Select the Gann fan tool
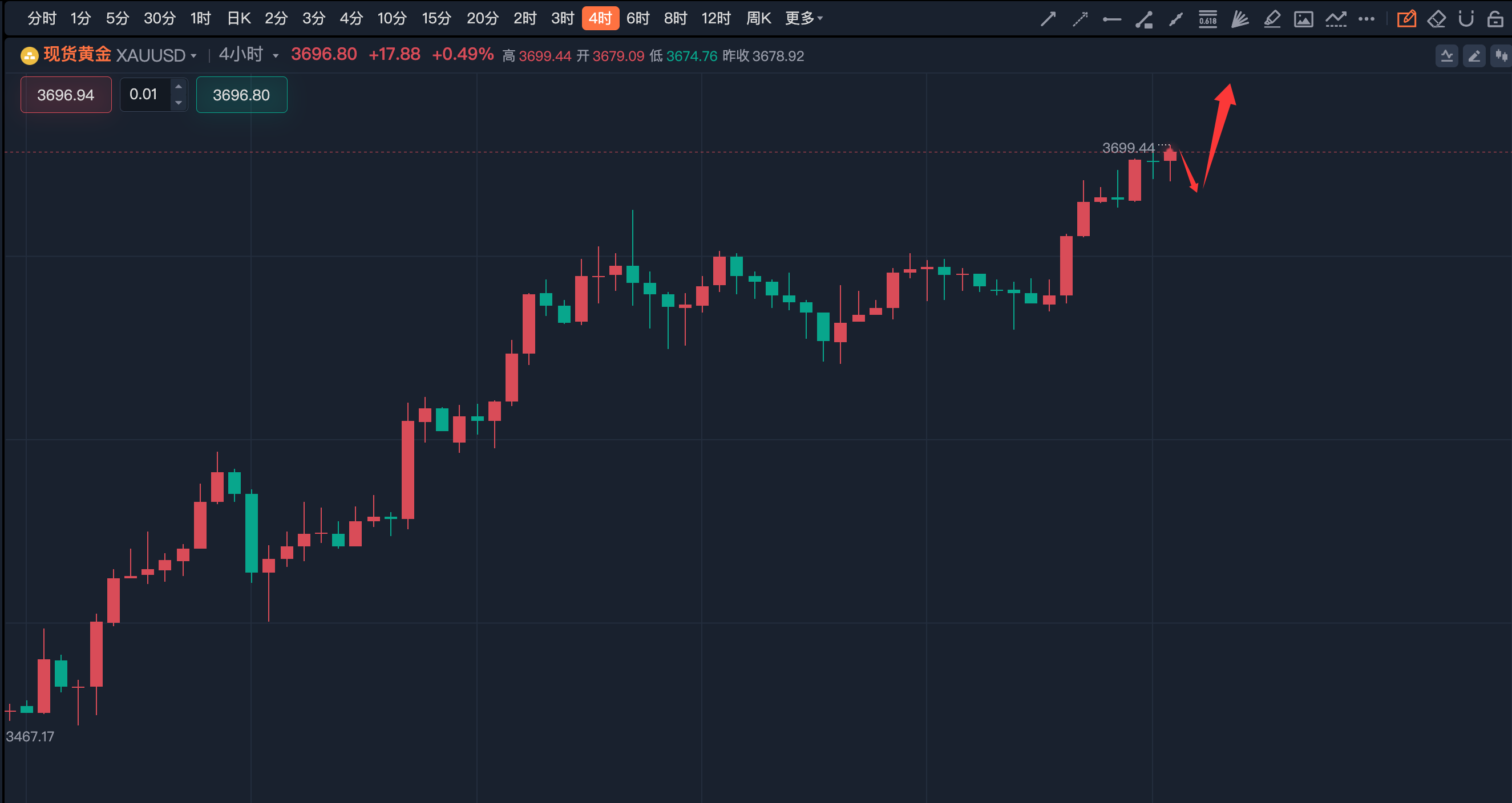Viewport: 1512px width, 803px height. [x=1239, y=19]
